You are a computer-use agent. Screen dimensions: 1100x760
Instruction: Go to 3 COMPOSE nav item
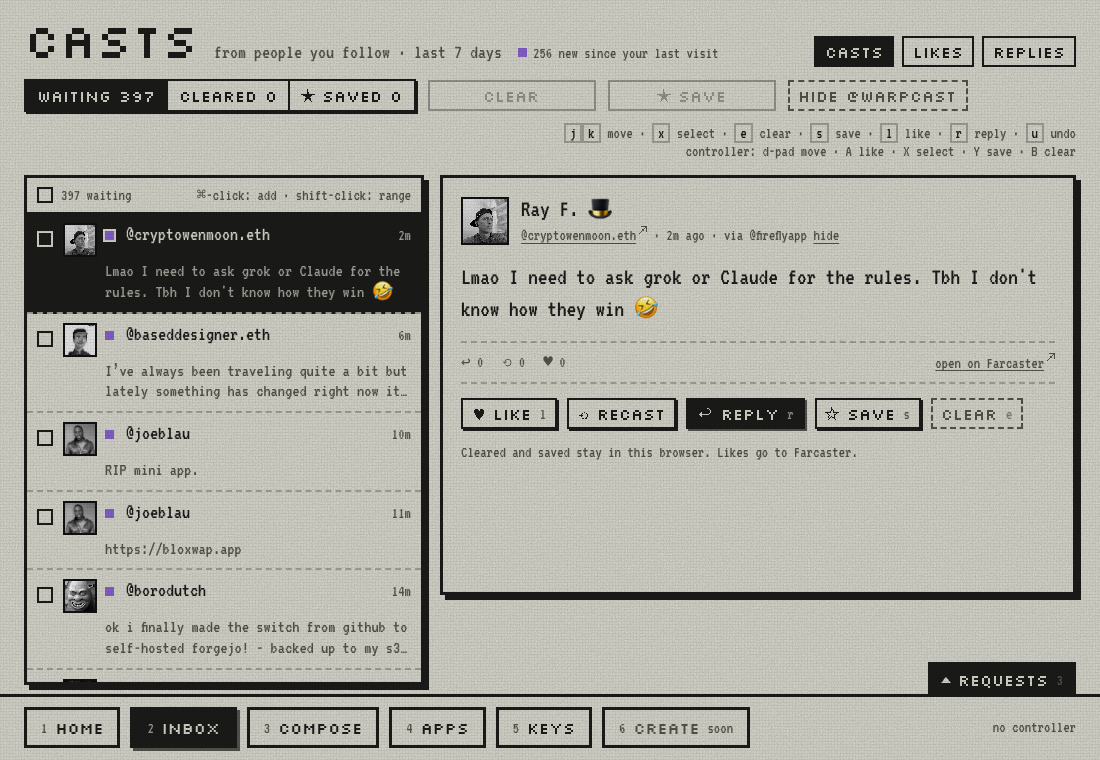click(313, 728)
